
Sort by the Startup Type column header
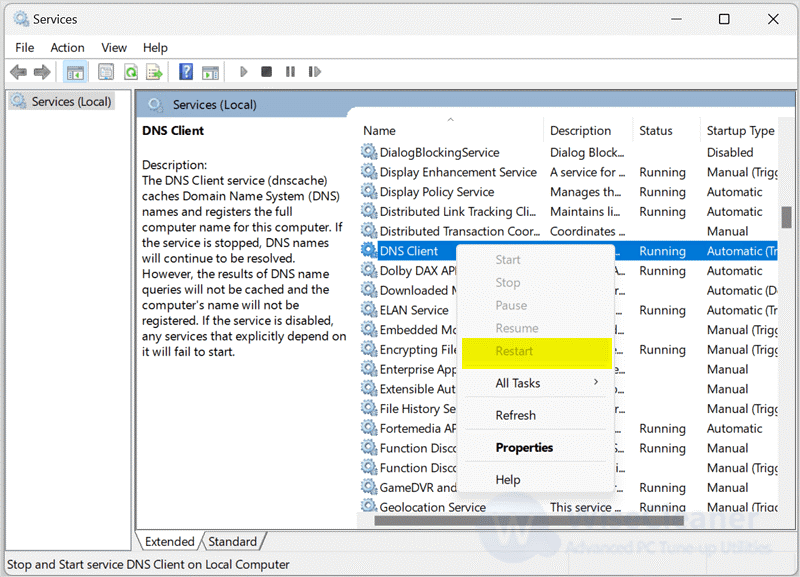[740, 131]
